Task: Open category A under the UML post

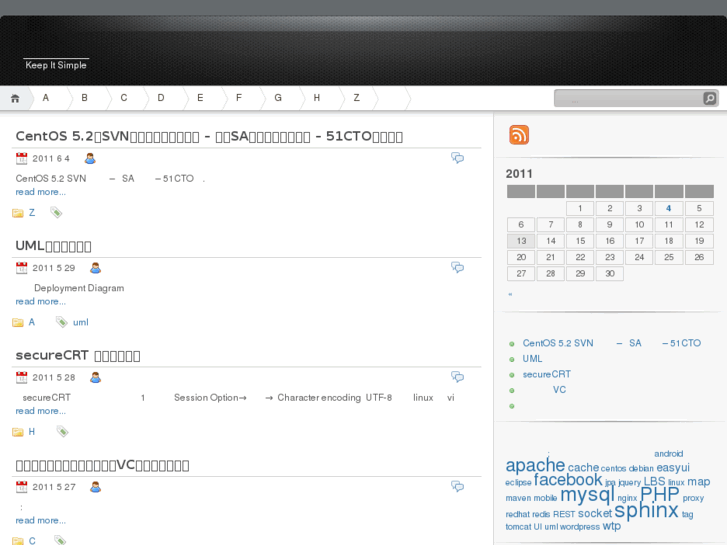Action: click(x=32, y=322)
